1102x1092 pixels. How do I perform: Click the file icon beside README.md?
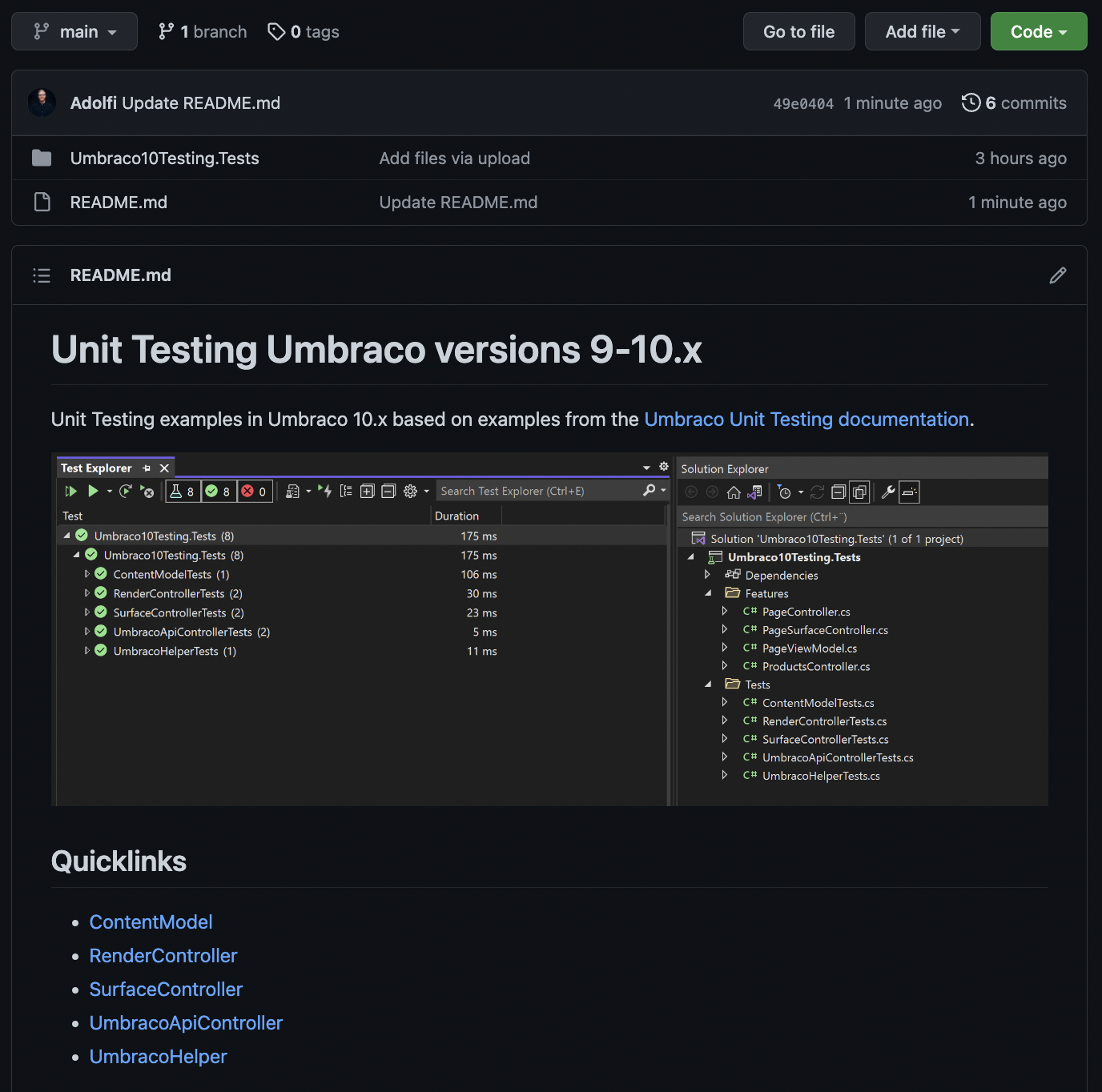point(42,202)
